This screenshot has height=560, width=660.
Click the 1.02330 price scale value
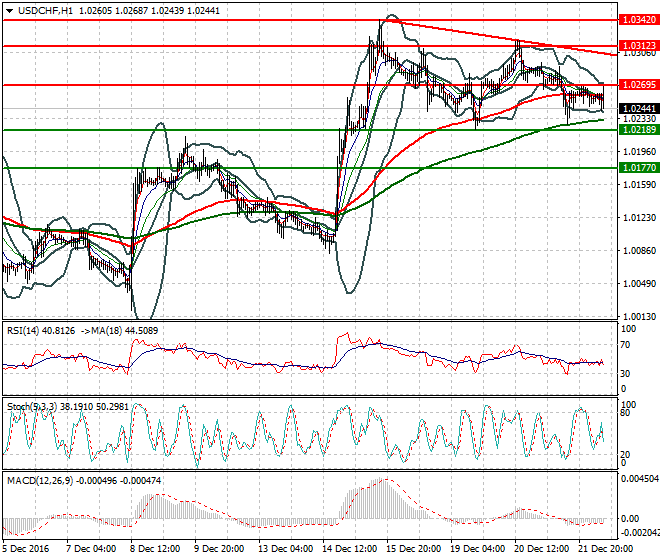[639, 119]
